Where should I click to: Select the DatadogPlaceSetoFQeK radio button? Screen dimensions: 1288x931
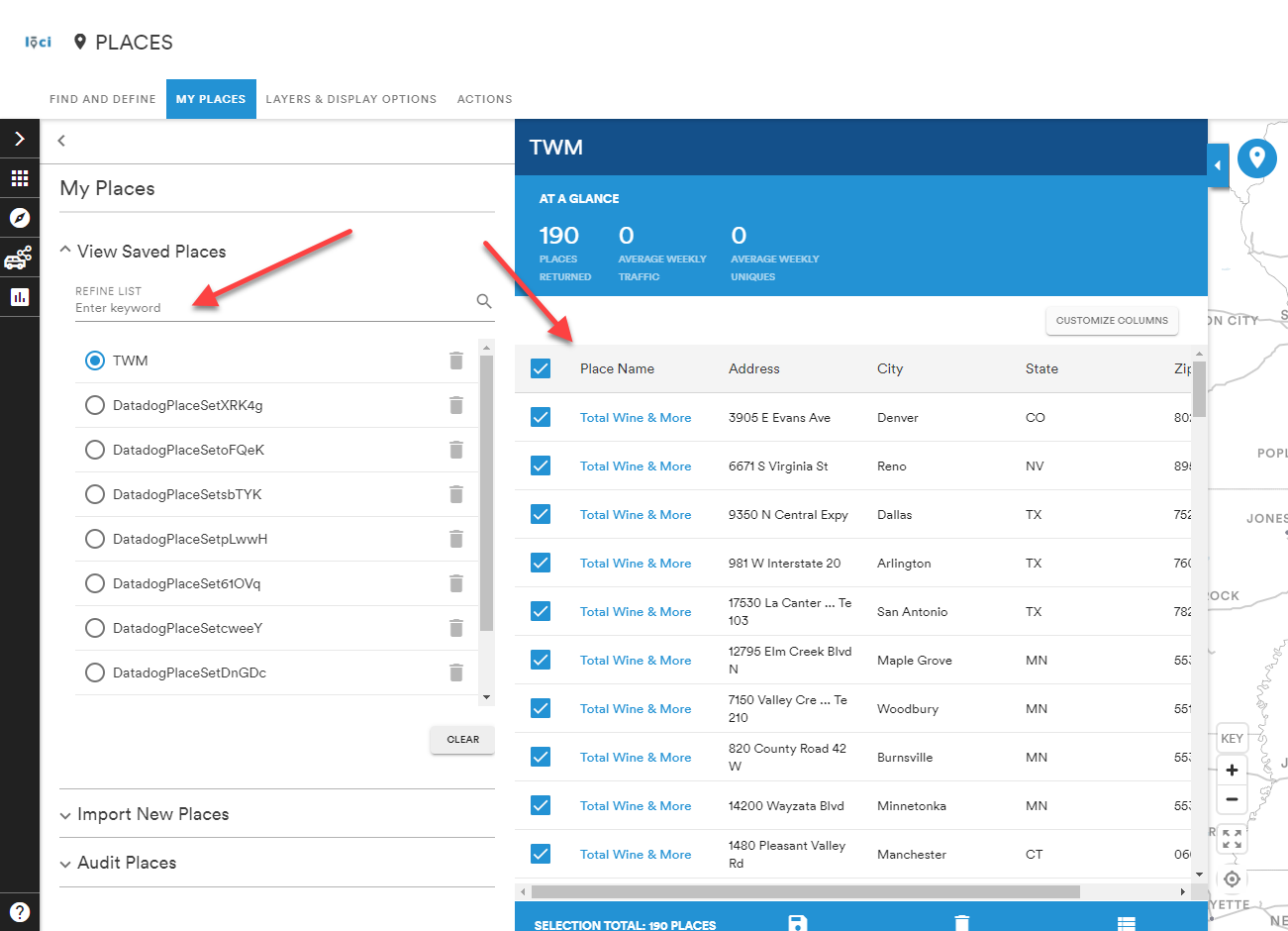(x=95, y=450)
